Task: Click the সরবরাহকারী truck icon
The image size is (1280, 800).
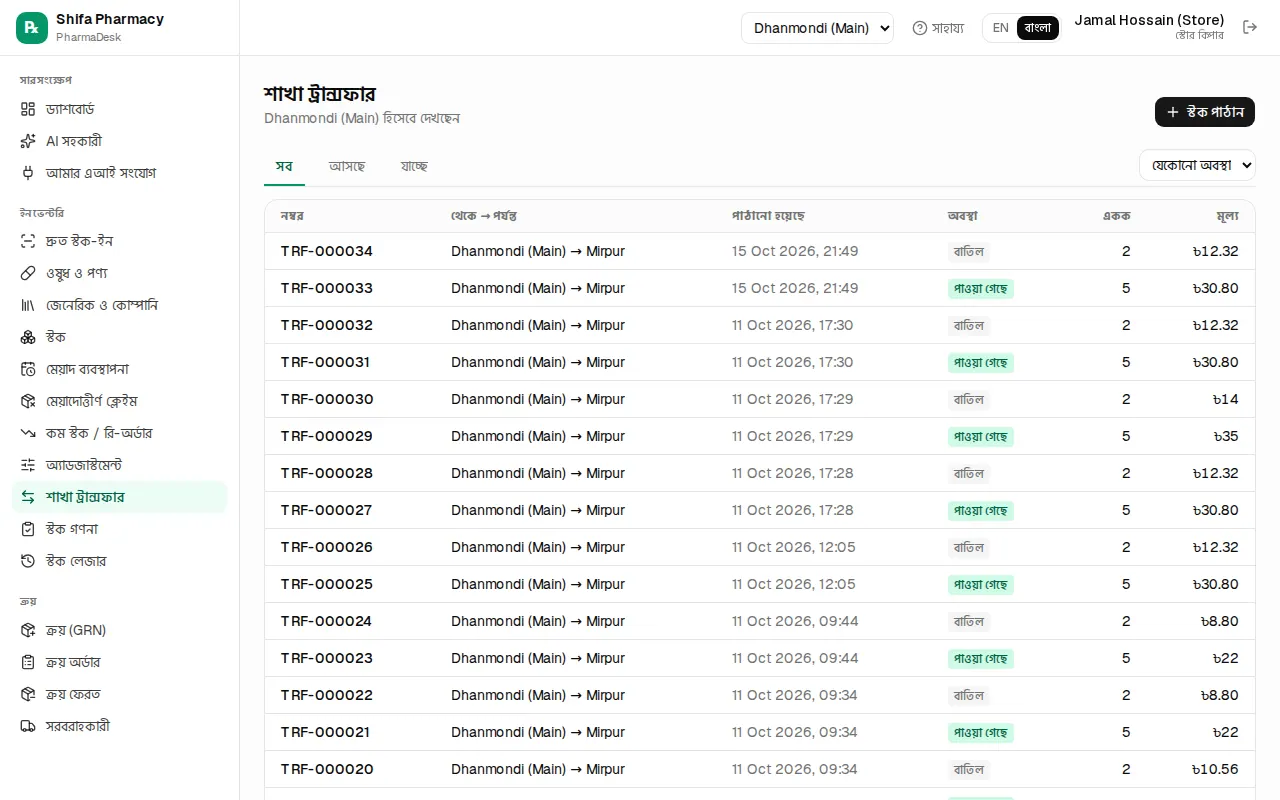Action: [x=28, y=726]
